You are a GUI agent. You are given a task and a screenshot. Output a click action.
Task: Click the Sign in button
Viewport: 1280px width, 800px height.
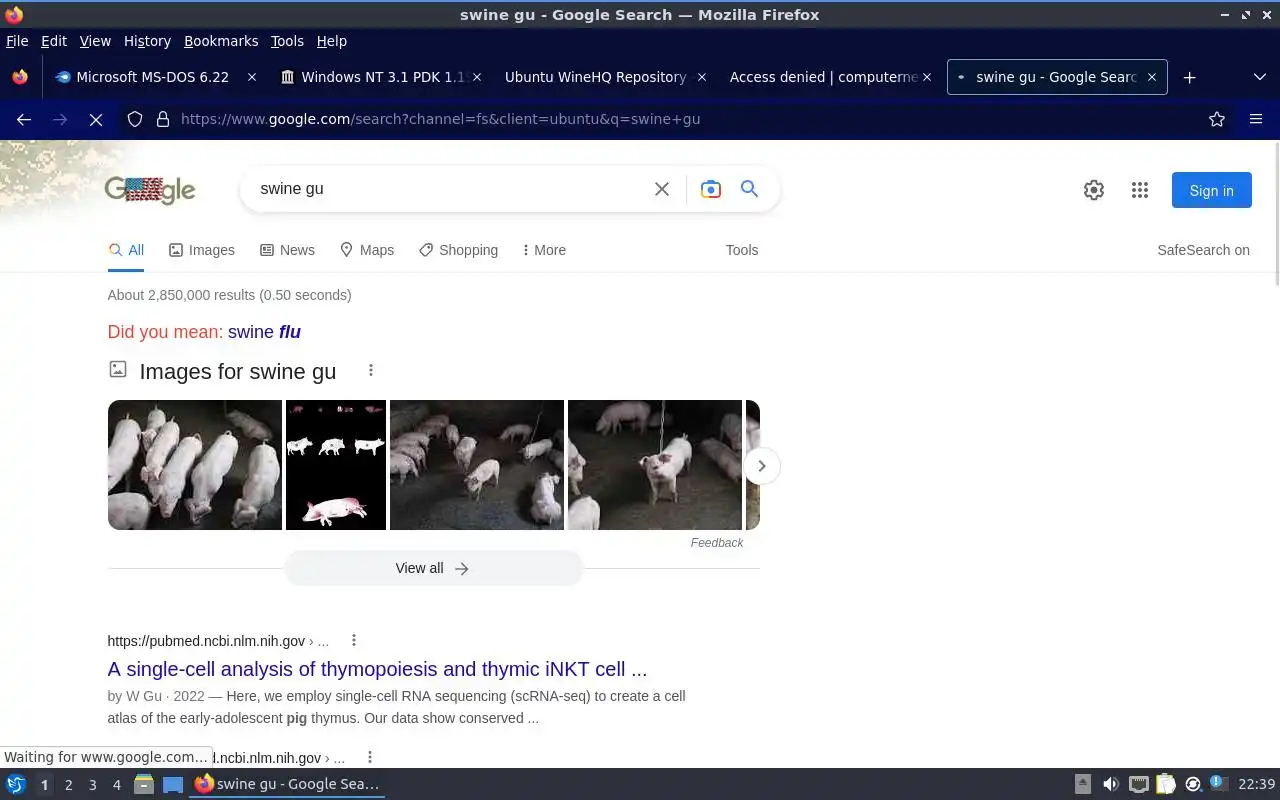(1212, 190)
